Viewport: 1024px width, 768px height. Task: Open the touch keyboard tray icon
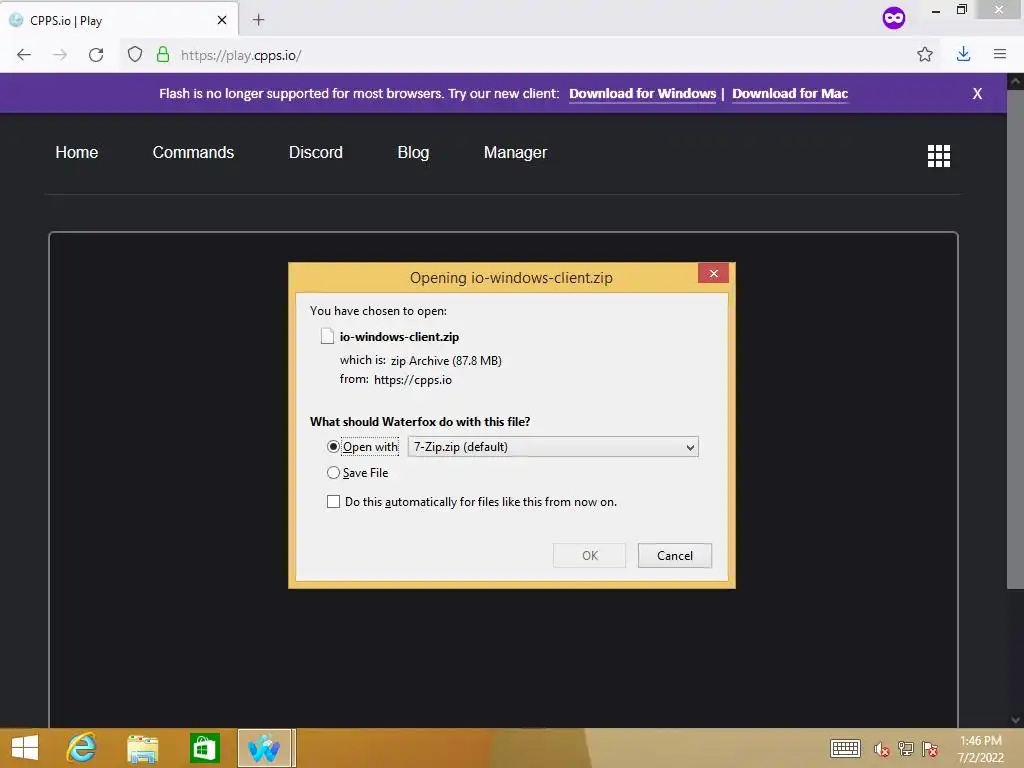pos(845,748)
